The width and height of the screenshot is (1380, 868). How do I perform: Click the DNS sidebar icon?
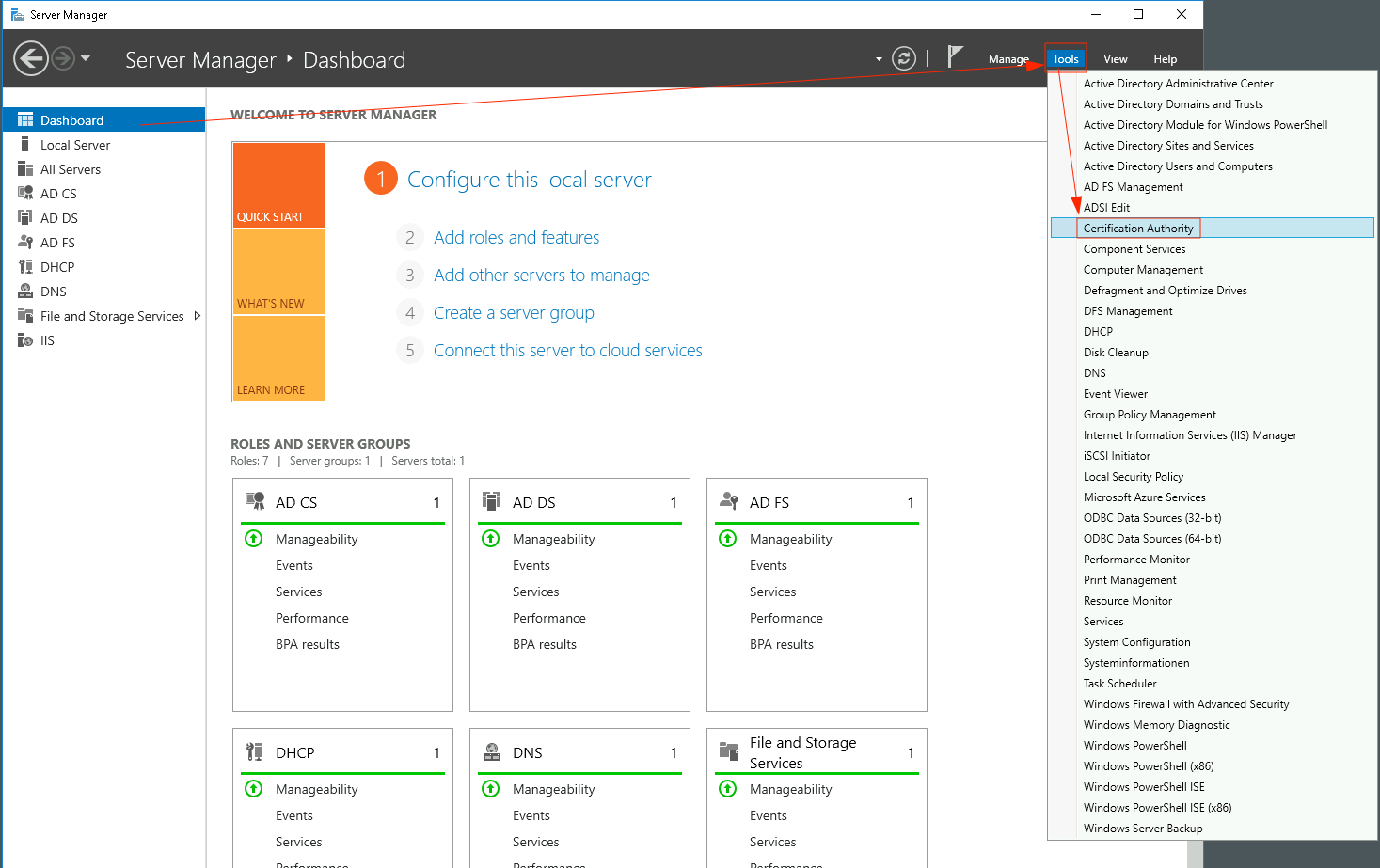[25, 291]
